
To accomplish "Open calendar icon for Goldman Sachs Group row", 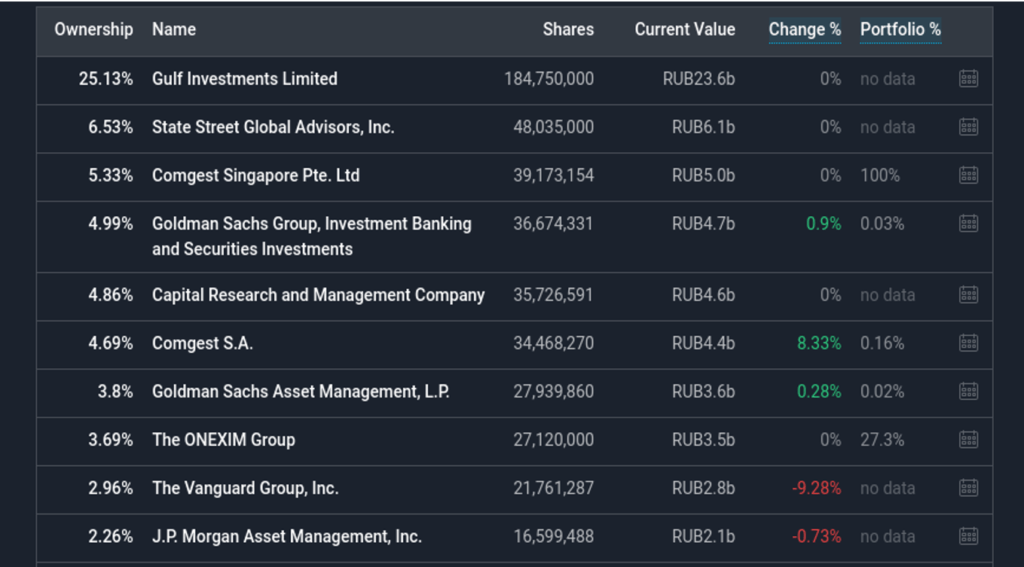I will [967, 223].
